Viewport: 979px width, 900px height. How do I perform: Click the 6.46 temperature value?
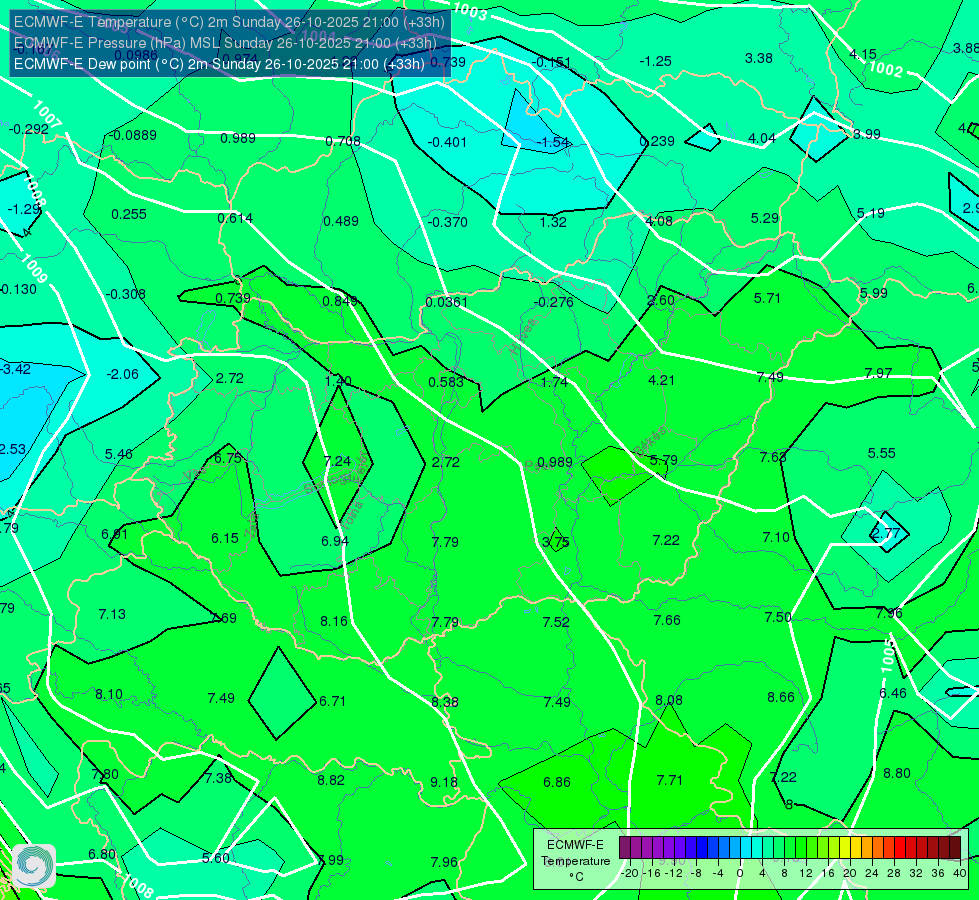click(893, 693)
